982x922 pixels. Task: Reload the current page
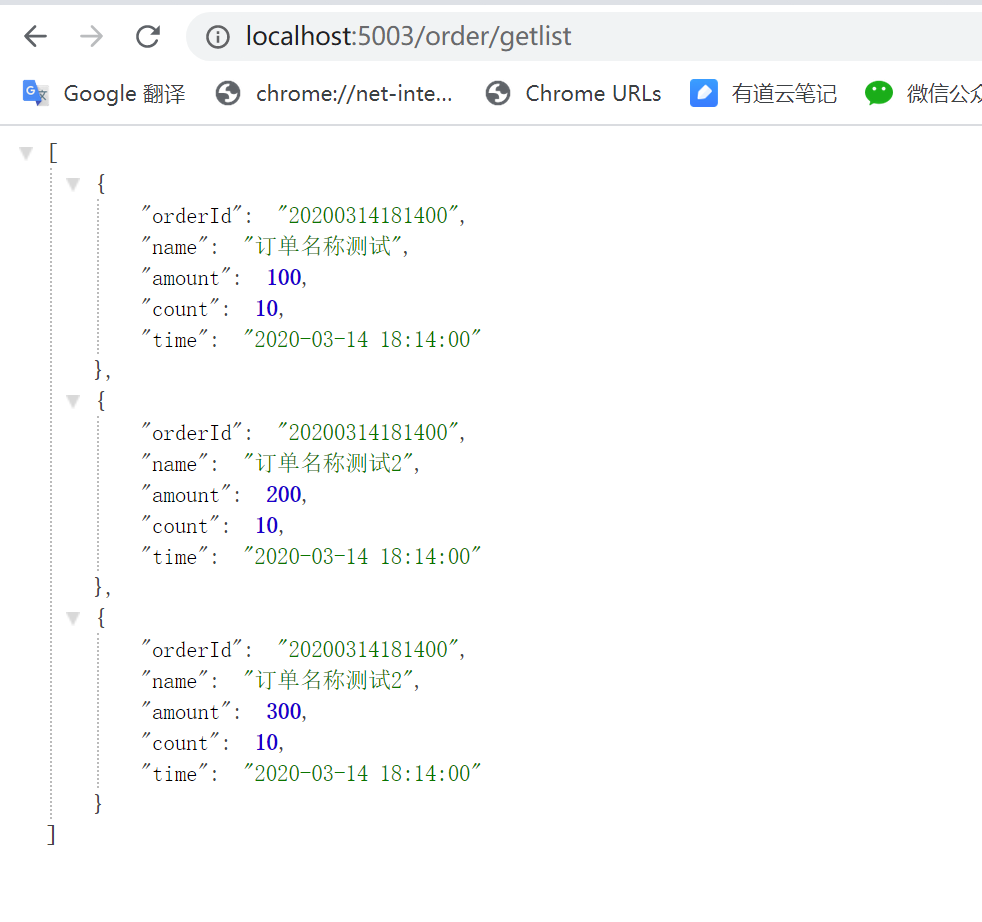147,36
